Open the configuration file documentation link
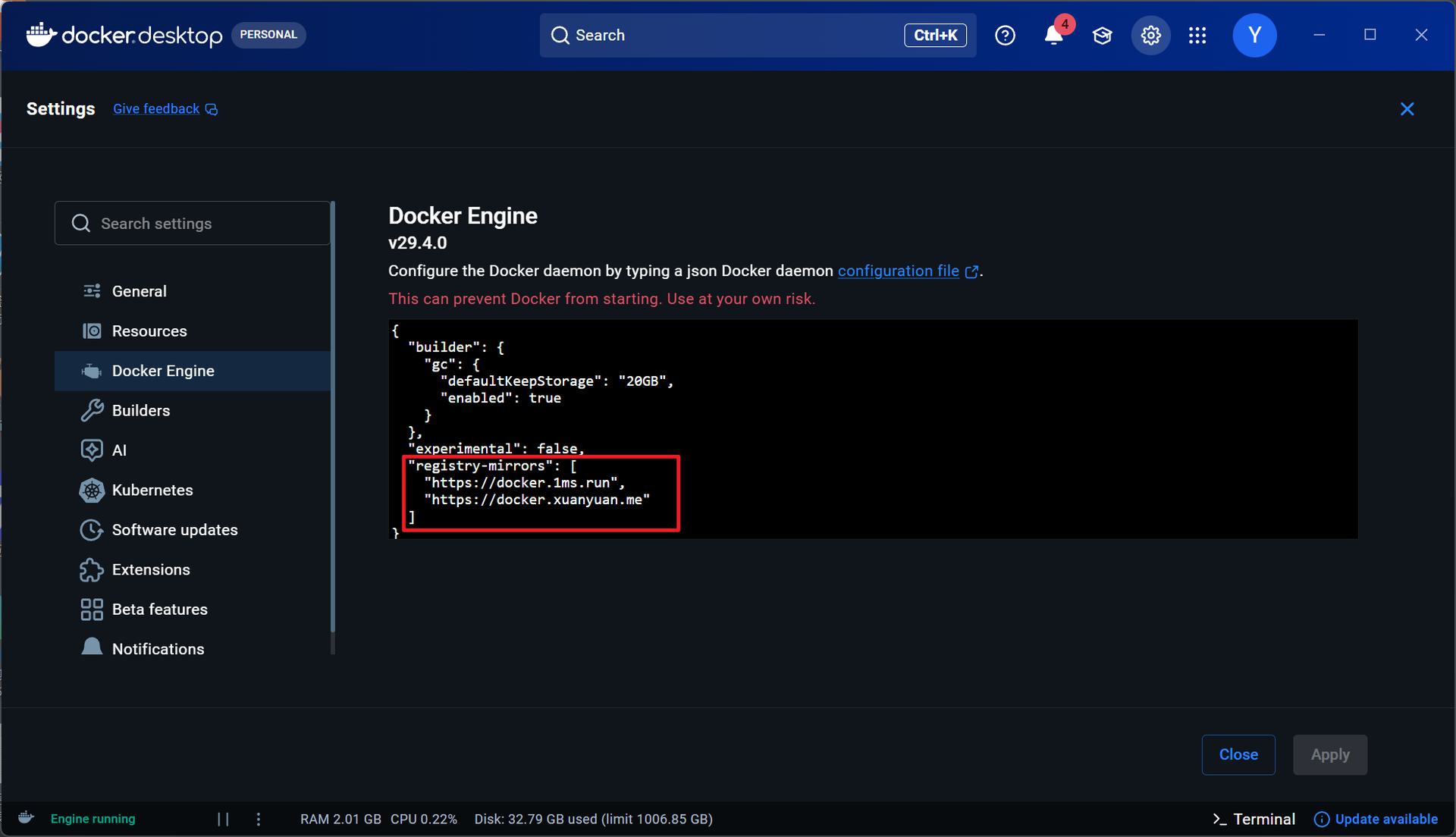The height and width of the screenshot is (837, 1456). (x=898, y=271)
